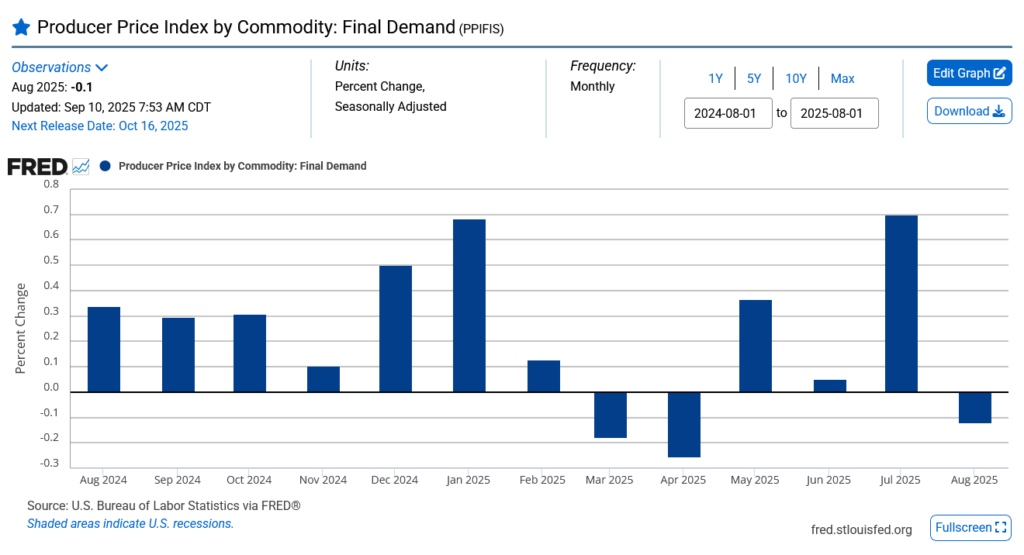1024x555 pixels.
Task: Click the blue favorite star icon
Action: (21, 28)
